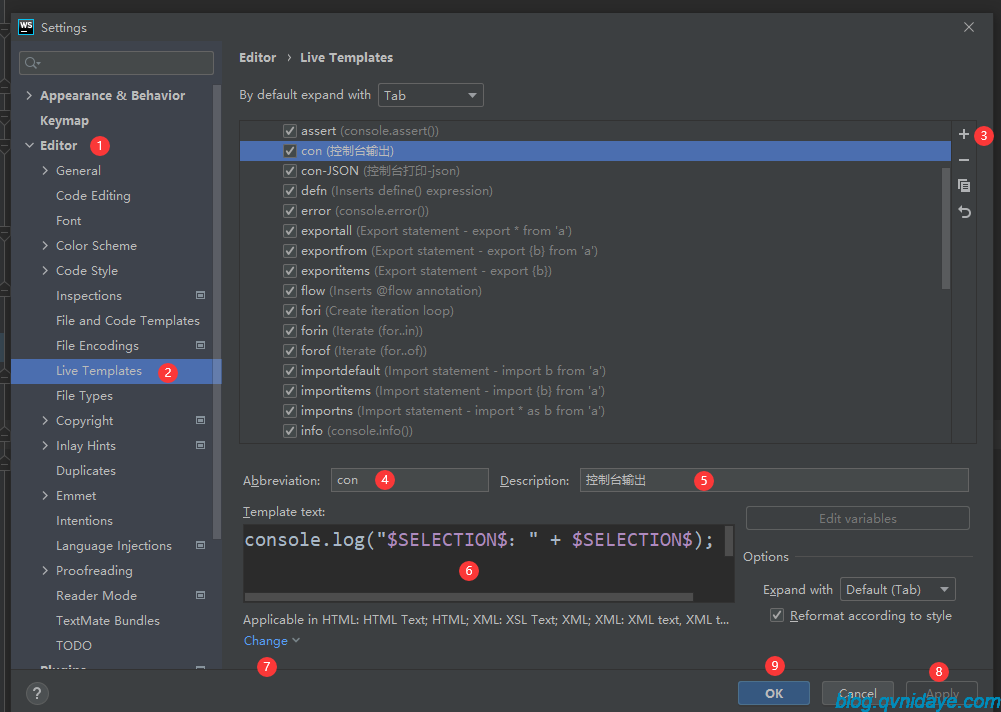This screenshot has width=1001, height=712.
Task: Click project-level icon next to File Encodings
Action: pos(200,345)
